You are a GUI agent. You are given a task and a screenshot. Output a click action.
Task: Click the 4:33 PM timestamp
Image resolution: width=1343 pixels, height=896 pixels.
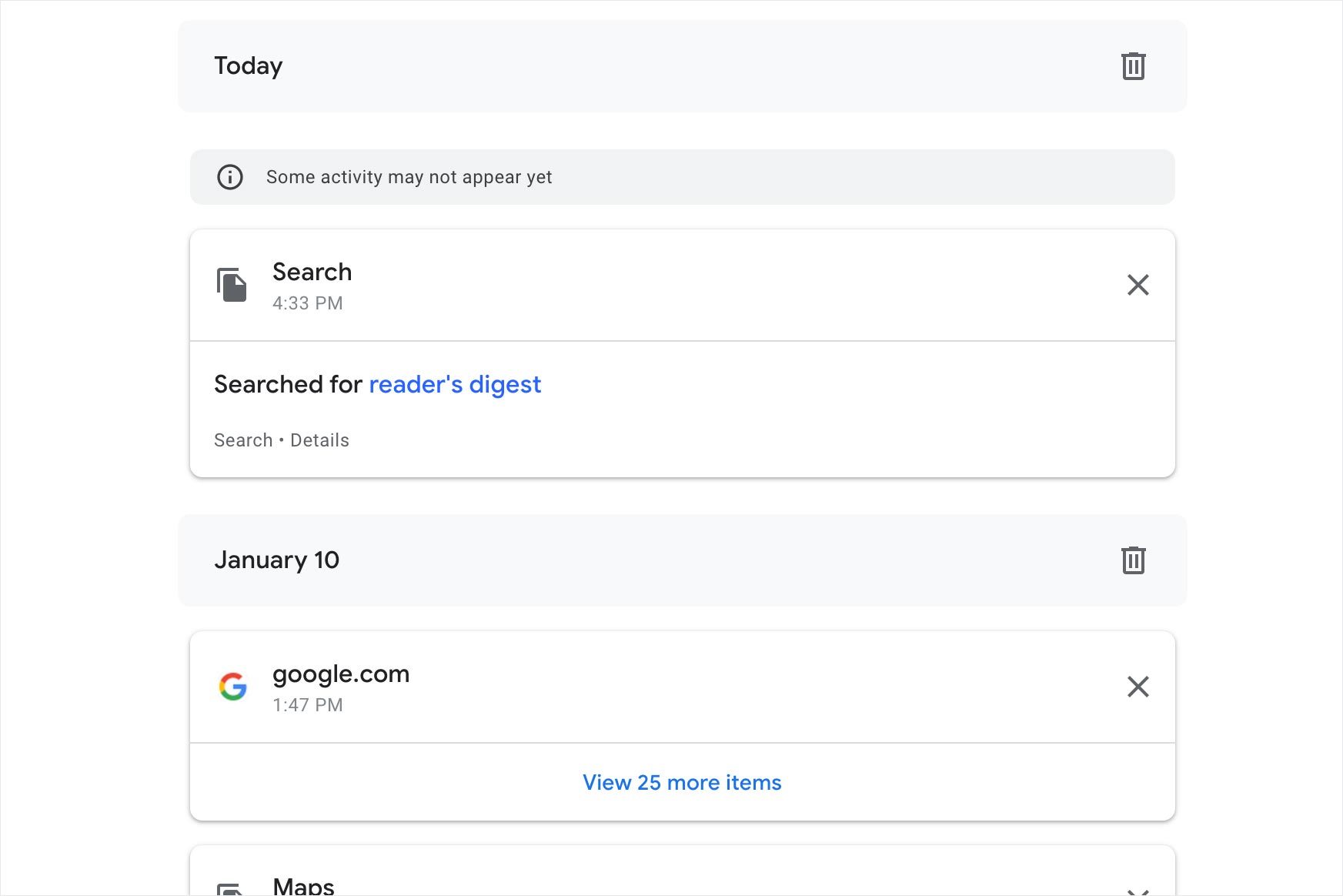coord(307,303)
